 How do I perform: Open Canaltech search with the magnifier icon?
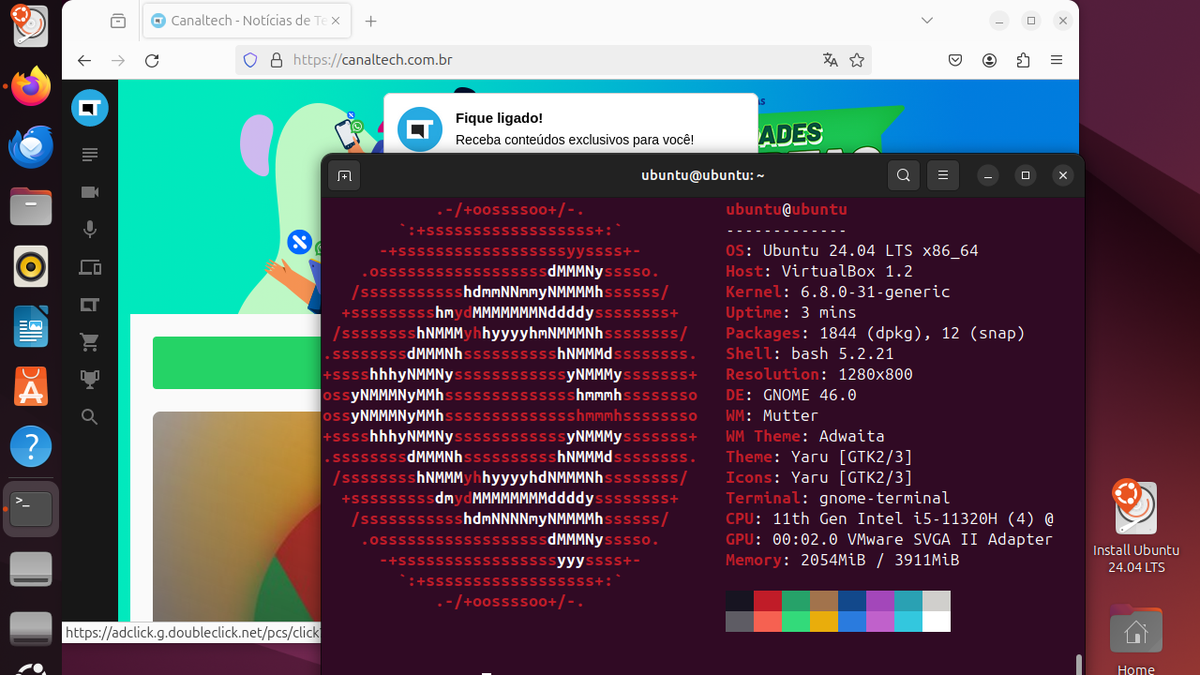(x=90, y=417)
